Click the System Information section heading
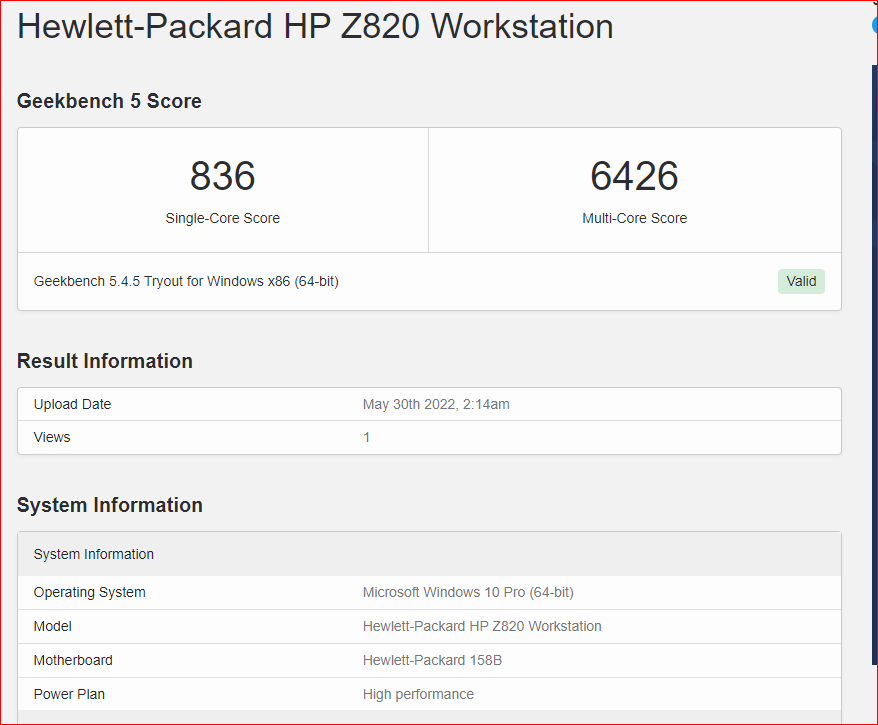 coord(110,505)
